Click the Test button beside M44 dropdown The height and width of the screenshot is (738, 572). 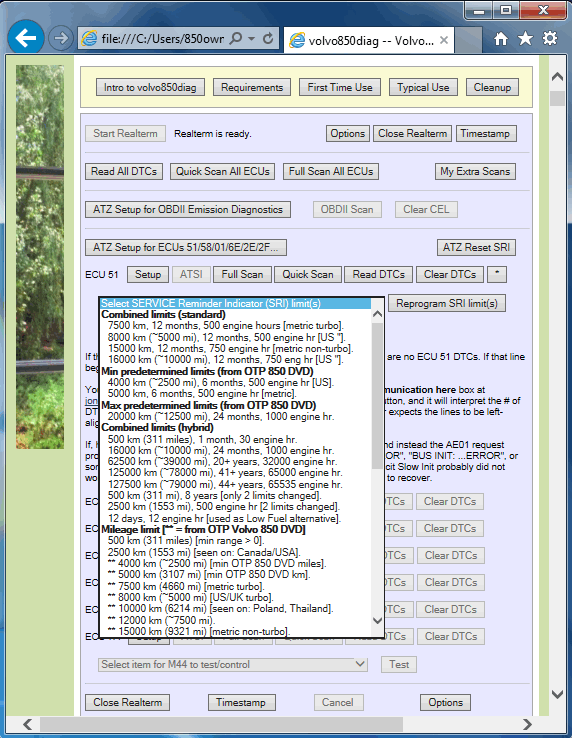click(x=399, y=665)
